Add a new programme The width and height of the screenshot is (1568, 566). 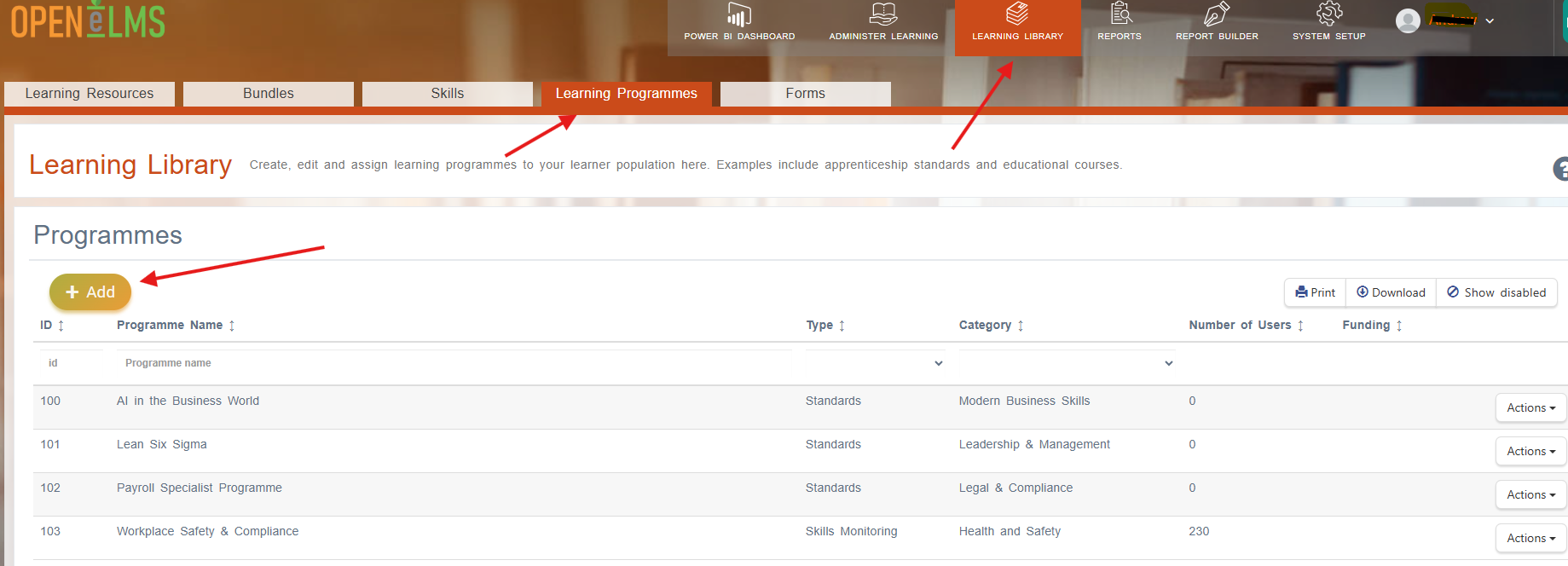click(x=90, y=292)
